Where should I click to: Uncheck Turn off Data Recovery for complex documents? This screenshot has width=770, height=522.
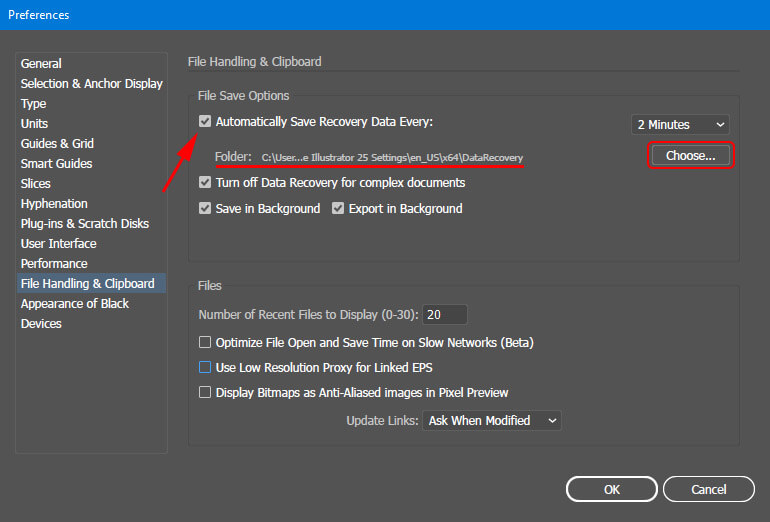tap(205, 183)
